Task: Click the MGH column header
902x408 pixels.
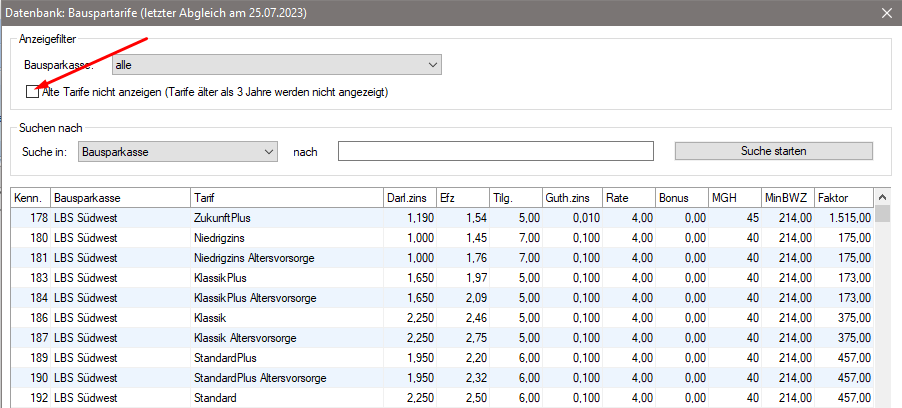Action: pos(735,197)
